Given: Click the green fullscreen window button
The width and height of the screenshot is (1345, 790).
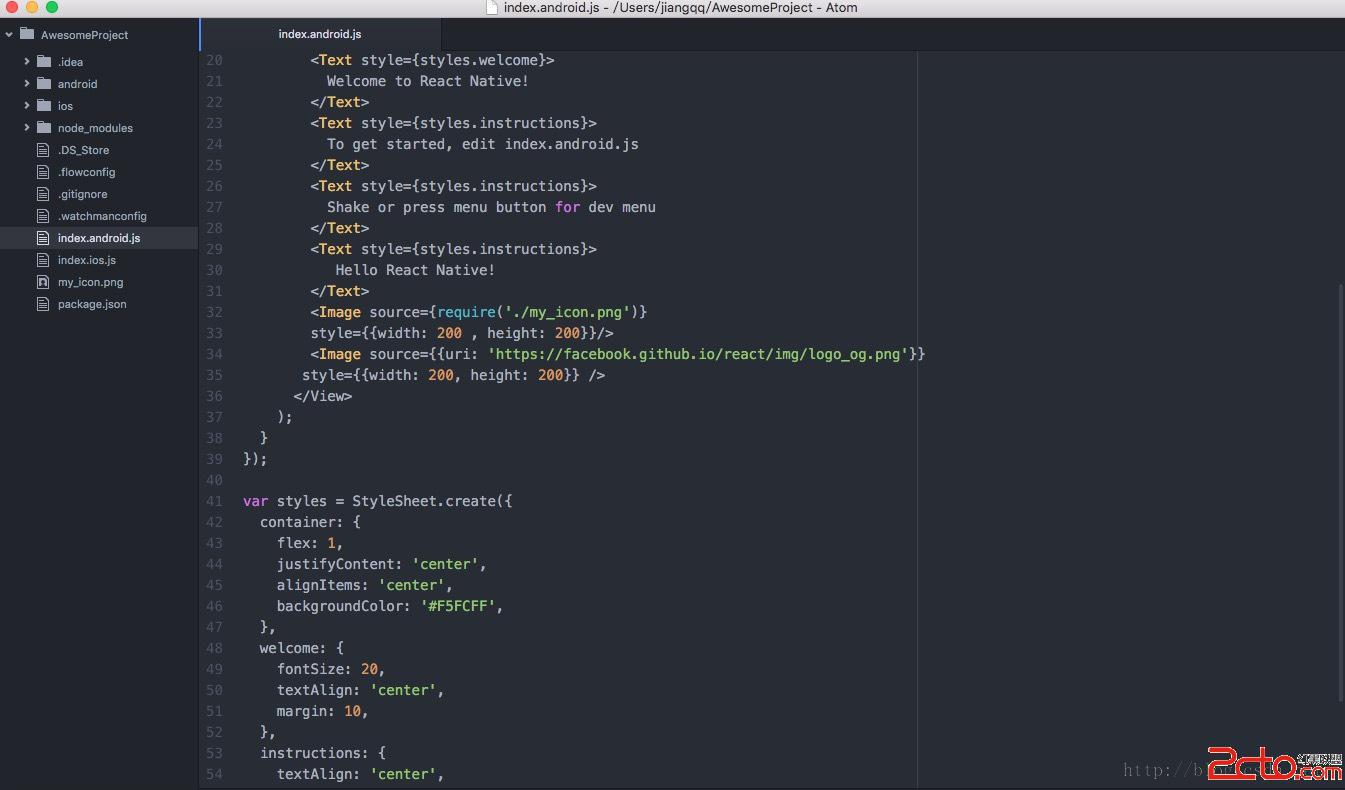Looking at the screenshot, I should coord(52,8).
